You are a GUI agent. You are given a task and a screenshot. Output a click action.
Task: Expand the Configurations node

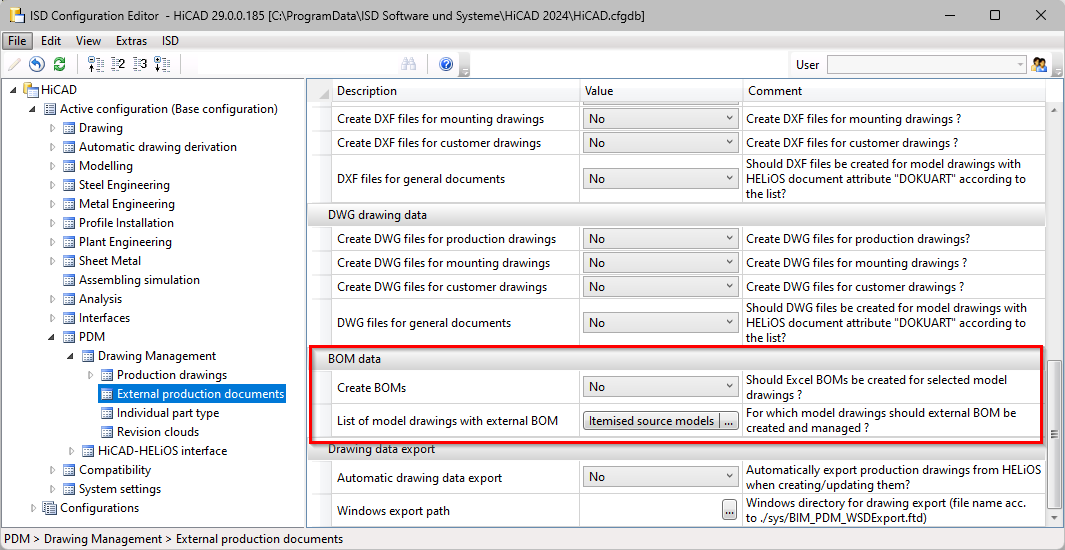coord(33,508)
